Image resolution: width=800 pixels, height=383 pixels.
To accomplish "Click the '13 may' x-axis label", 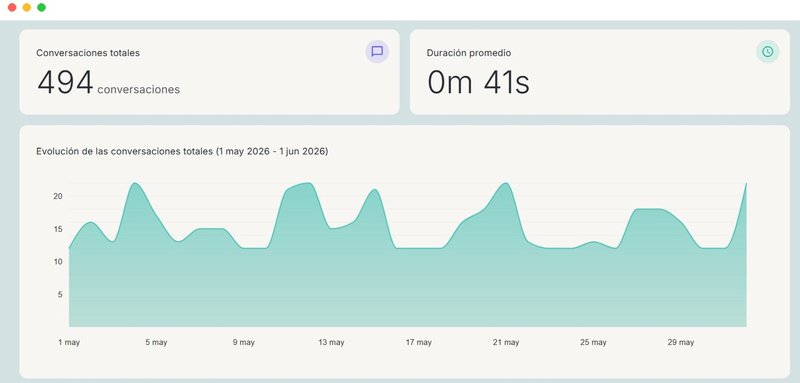I will (x=331, y=342).
